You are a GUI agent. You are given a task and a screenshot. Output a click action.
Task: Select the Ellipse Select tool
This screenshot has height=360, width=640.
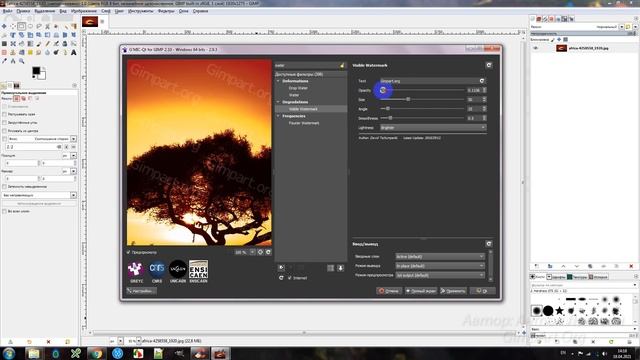point(30,26)
